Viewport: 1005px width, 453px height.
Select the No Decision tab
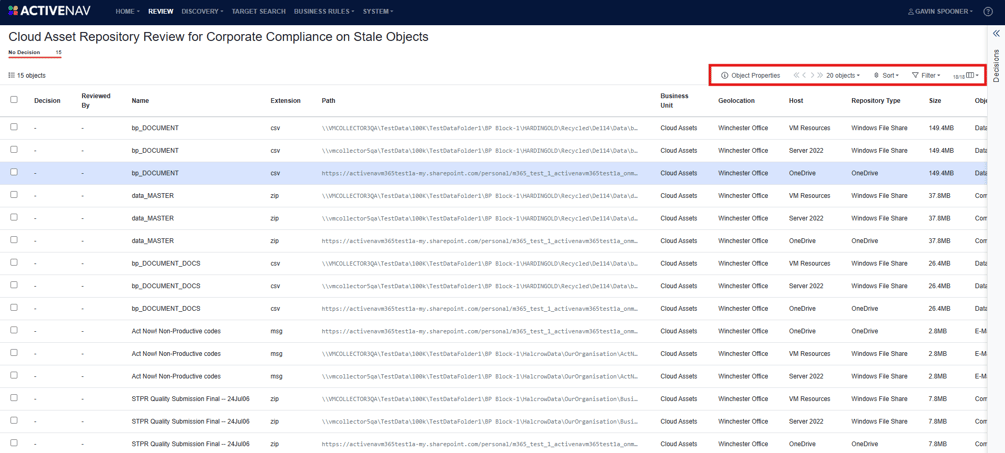[x=35, y=53]
